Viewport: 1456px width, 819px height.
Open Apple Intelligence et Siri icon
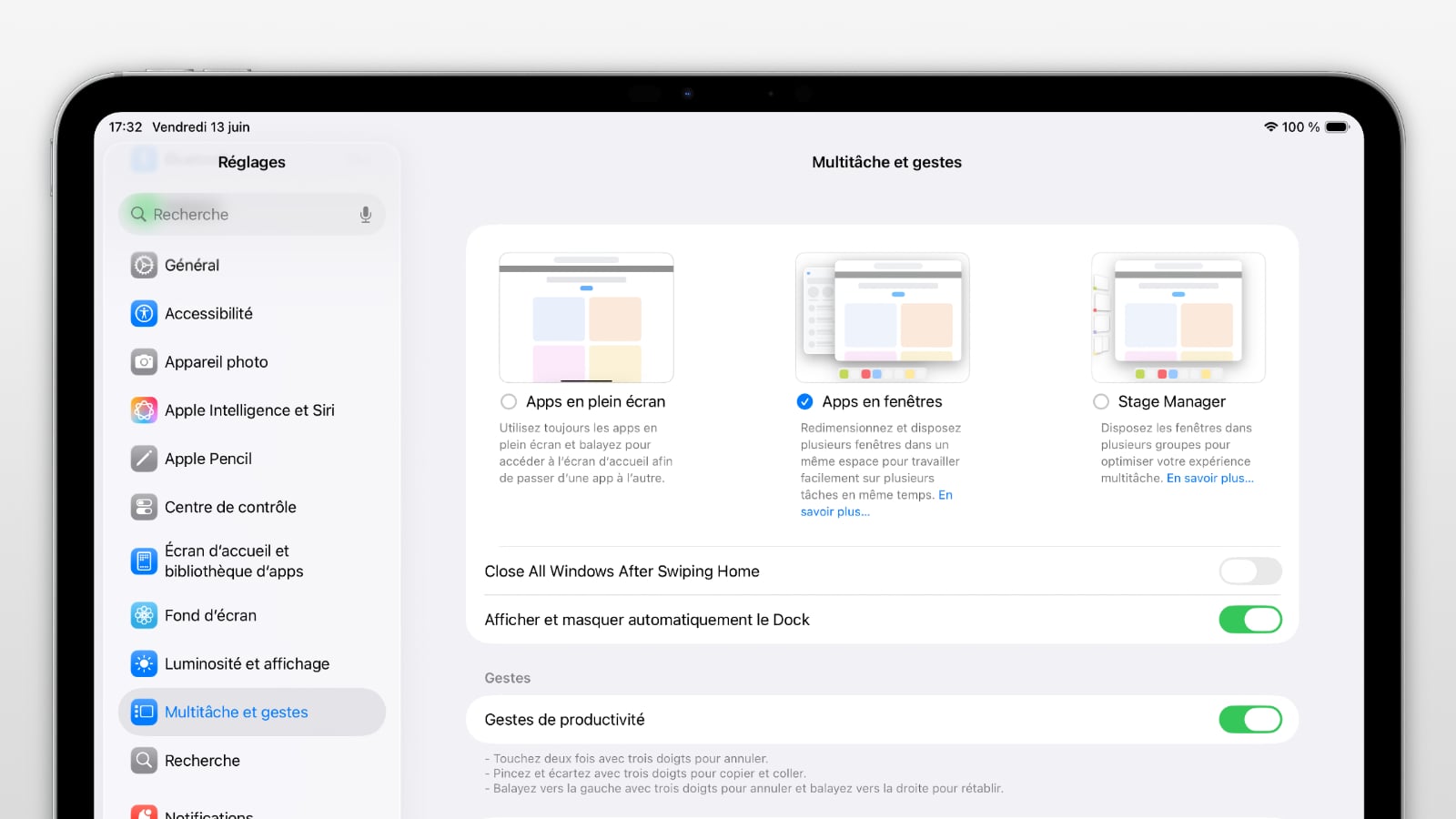point(144,409)
